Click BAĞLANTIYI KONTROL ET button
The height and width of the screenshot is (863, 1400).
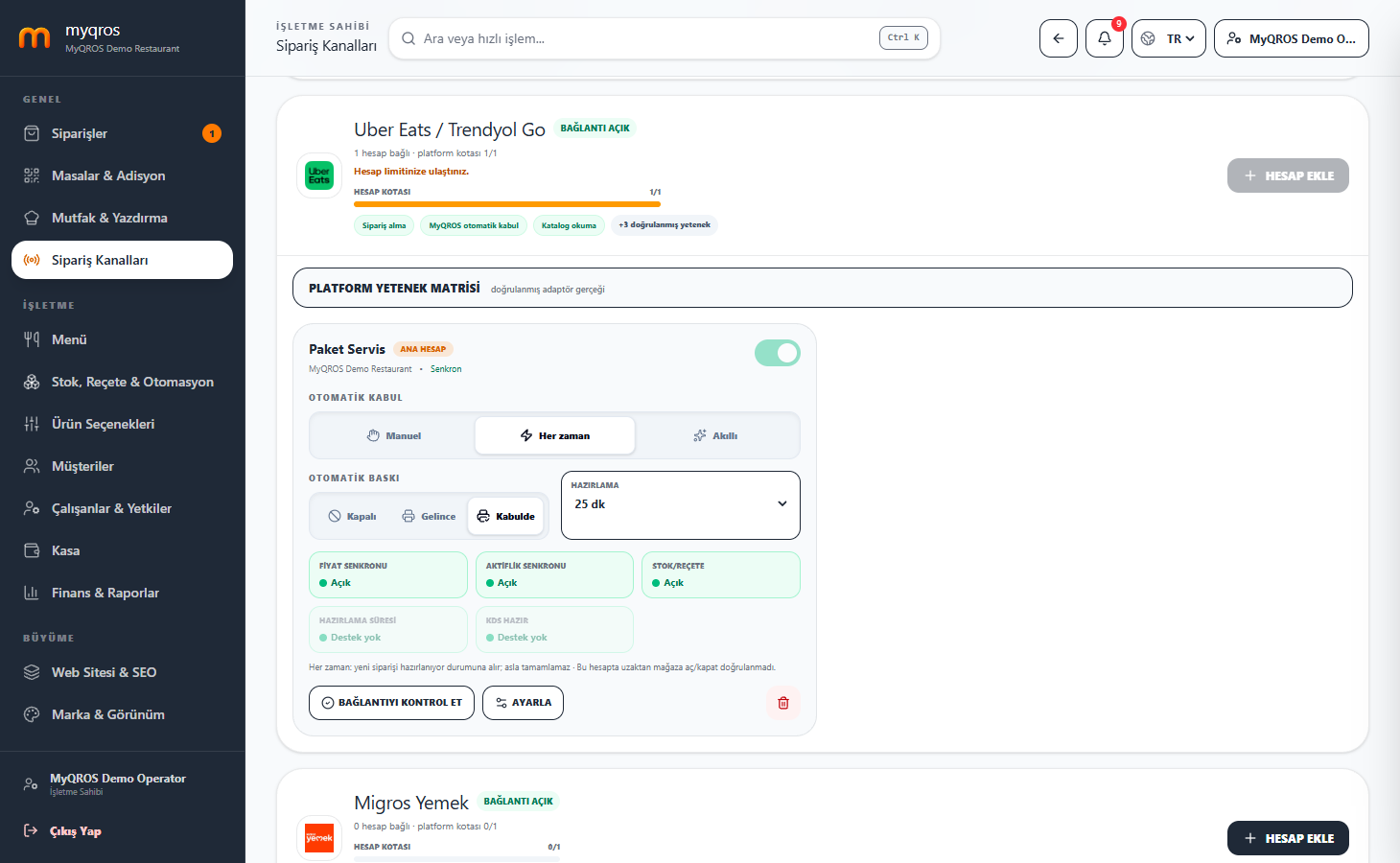coord(391,703)
